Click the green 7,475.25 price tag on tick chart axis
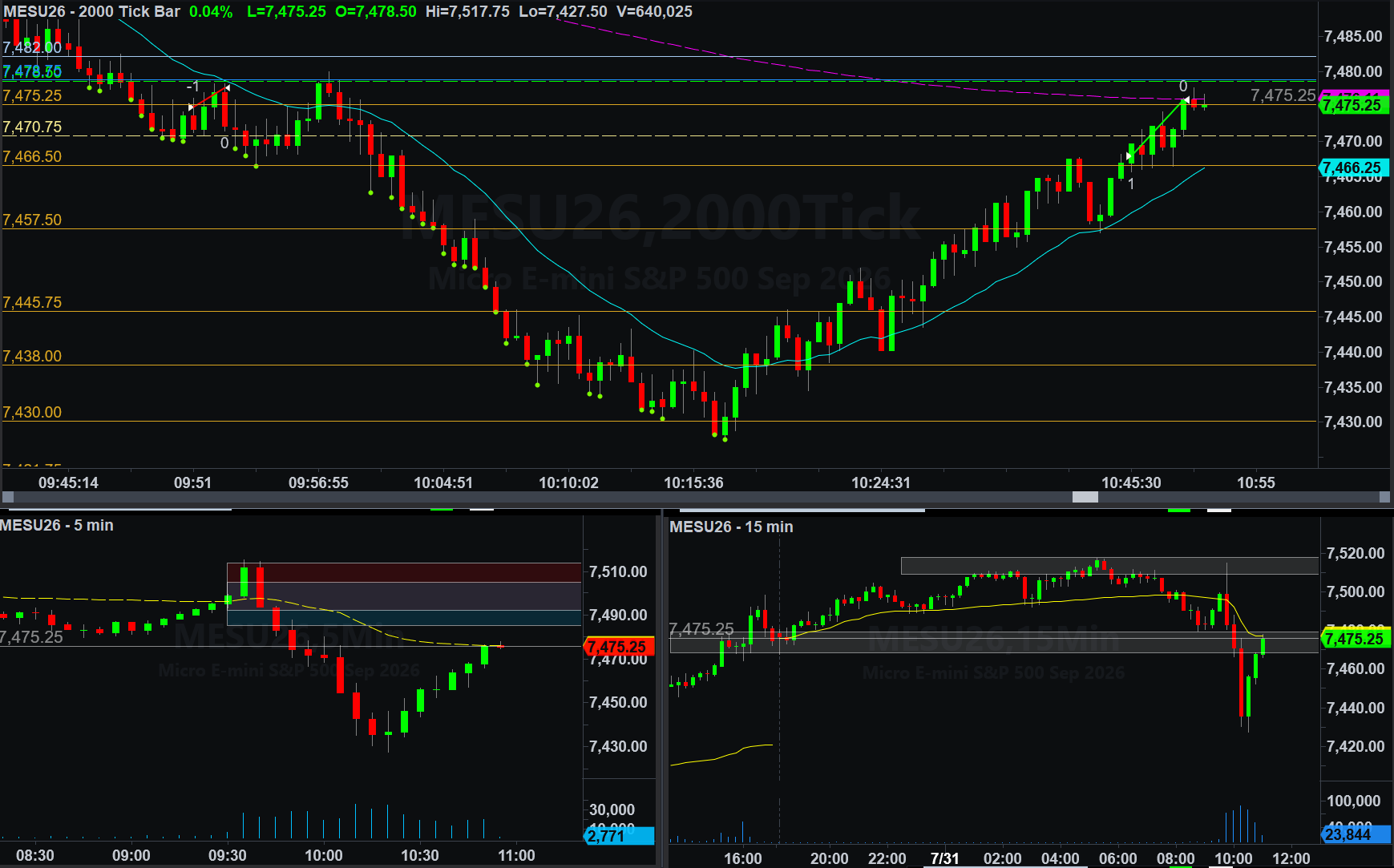Image resolution: width=1394 pixels, height=868 pixels. 1353,105
